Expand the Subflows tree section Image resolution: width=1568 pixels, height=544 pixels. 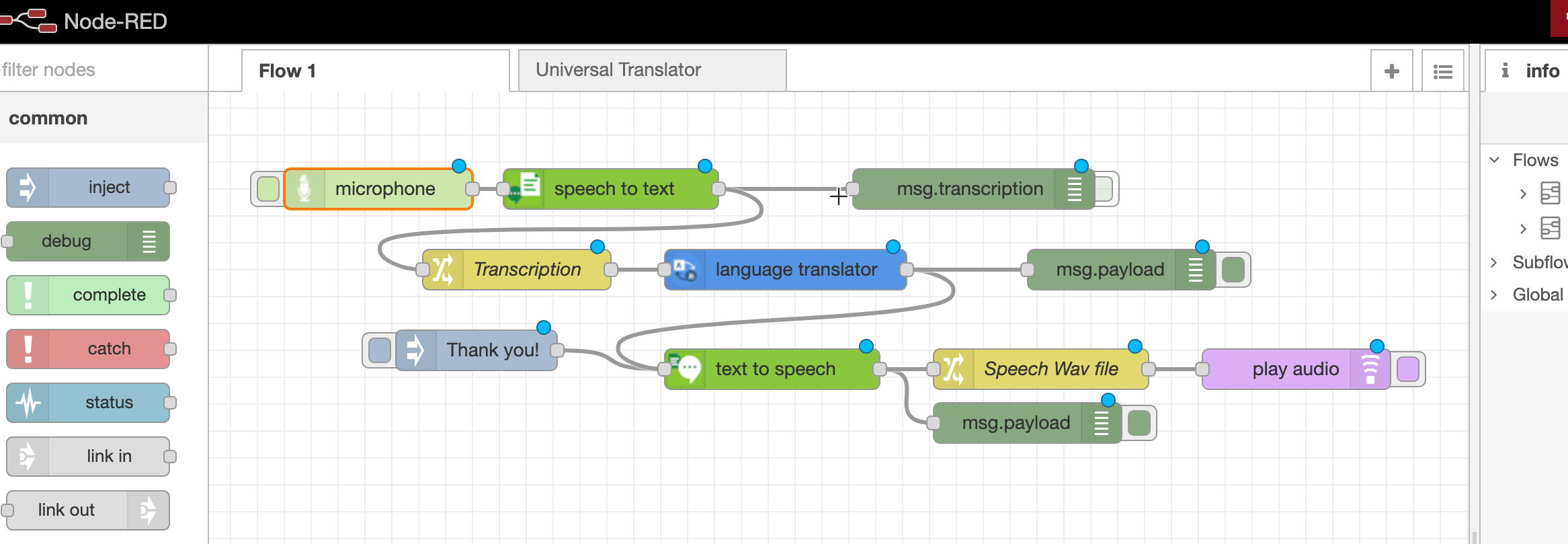coord(1494,262)
